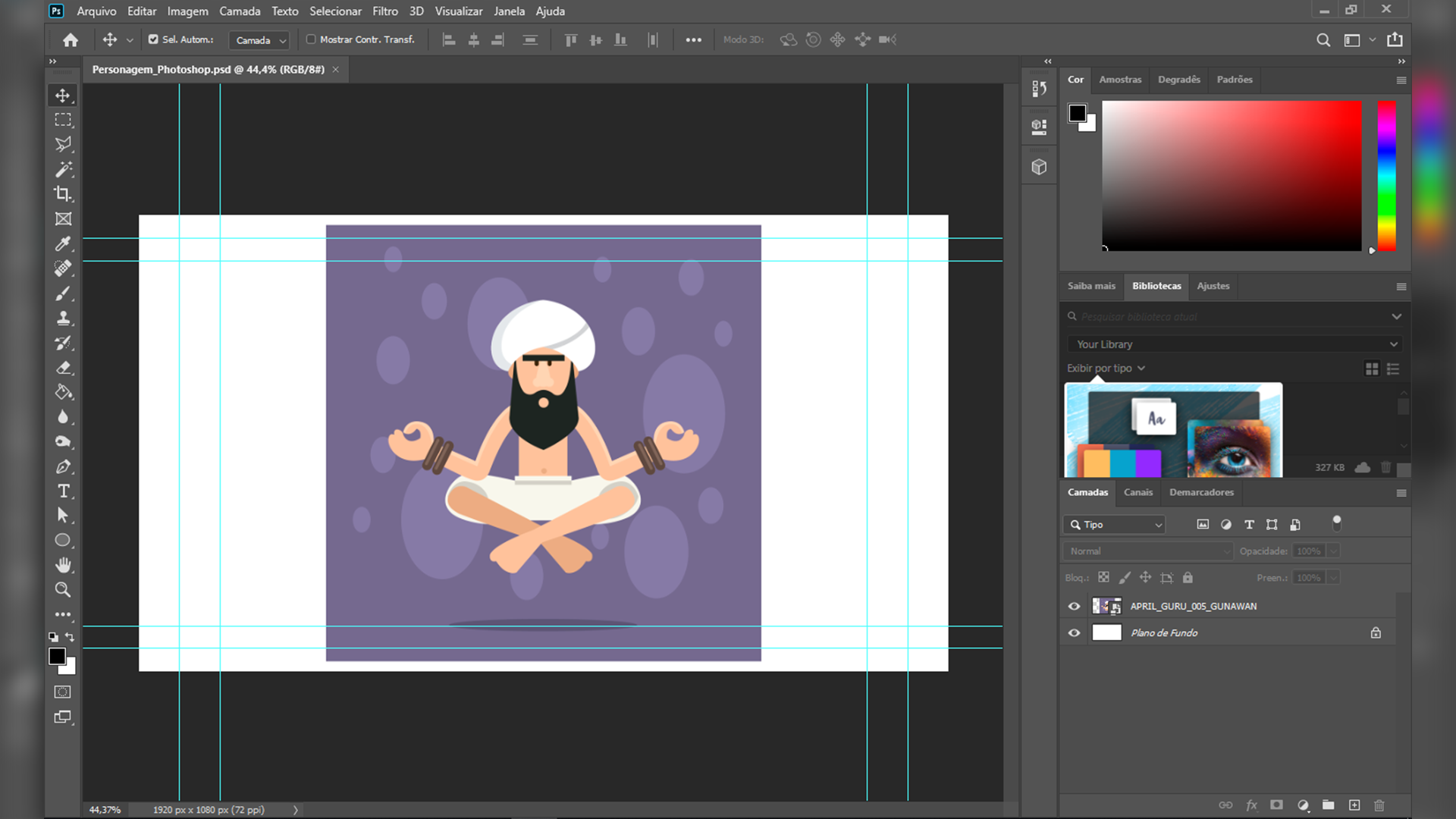Select the History Brush tool

pyautogui.click(x=63, y=343)
